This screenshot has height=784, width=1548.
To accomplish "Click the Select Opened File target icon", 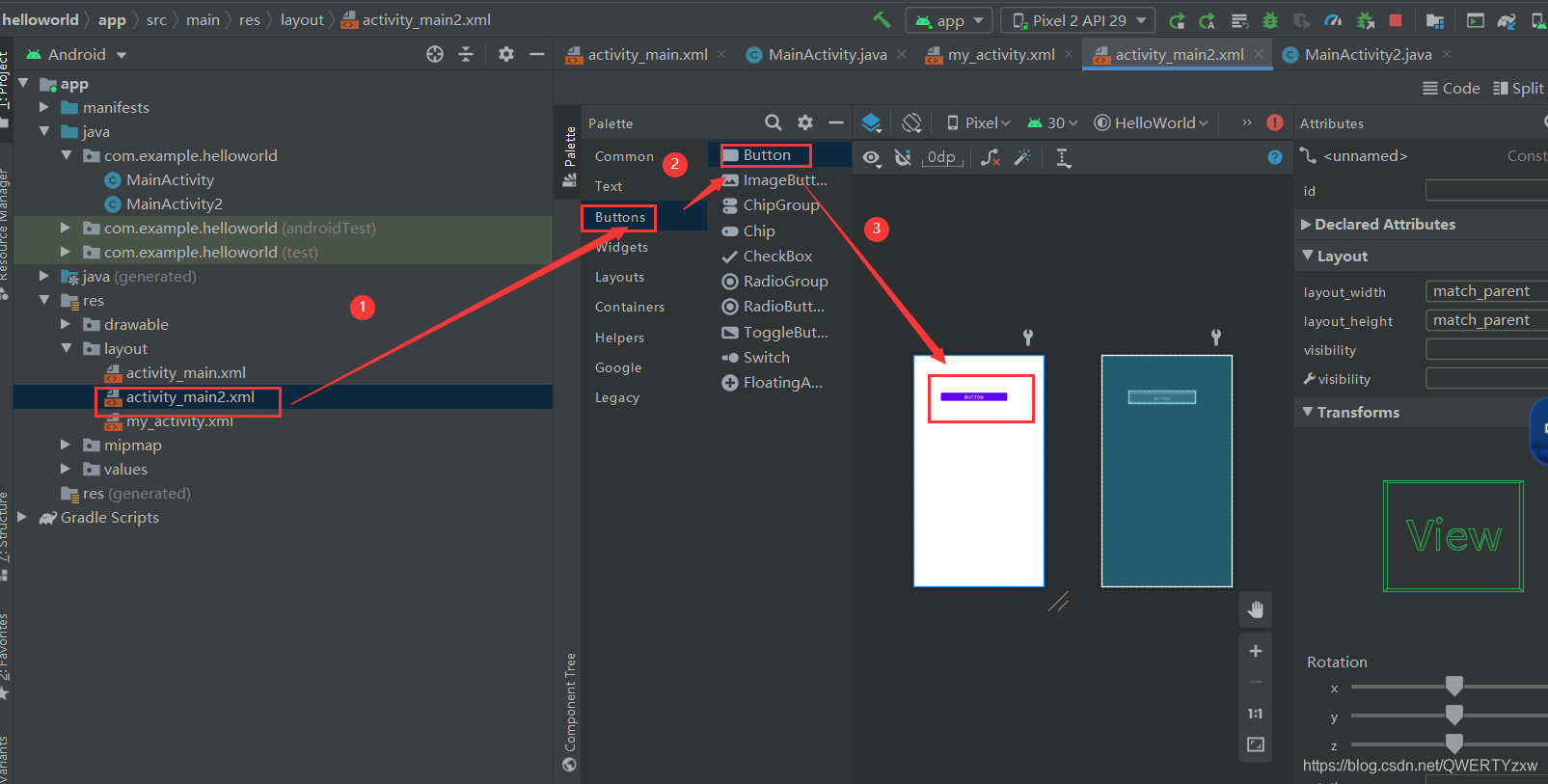I will [435, 54].
